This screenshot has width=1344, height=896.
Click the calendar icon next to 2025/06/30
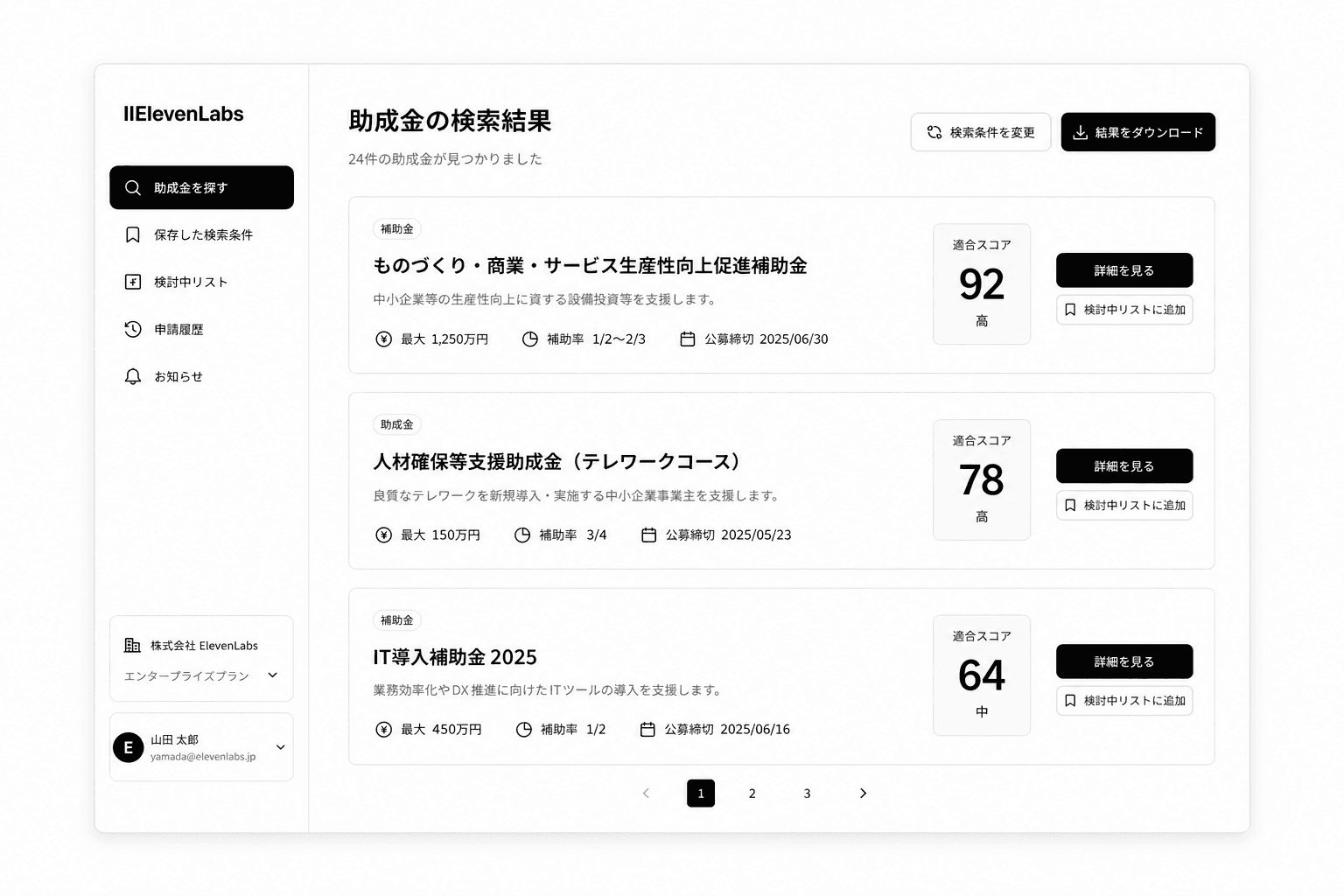point(688,339)
